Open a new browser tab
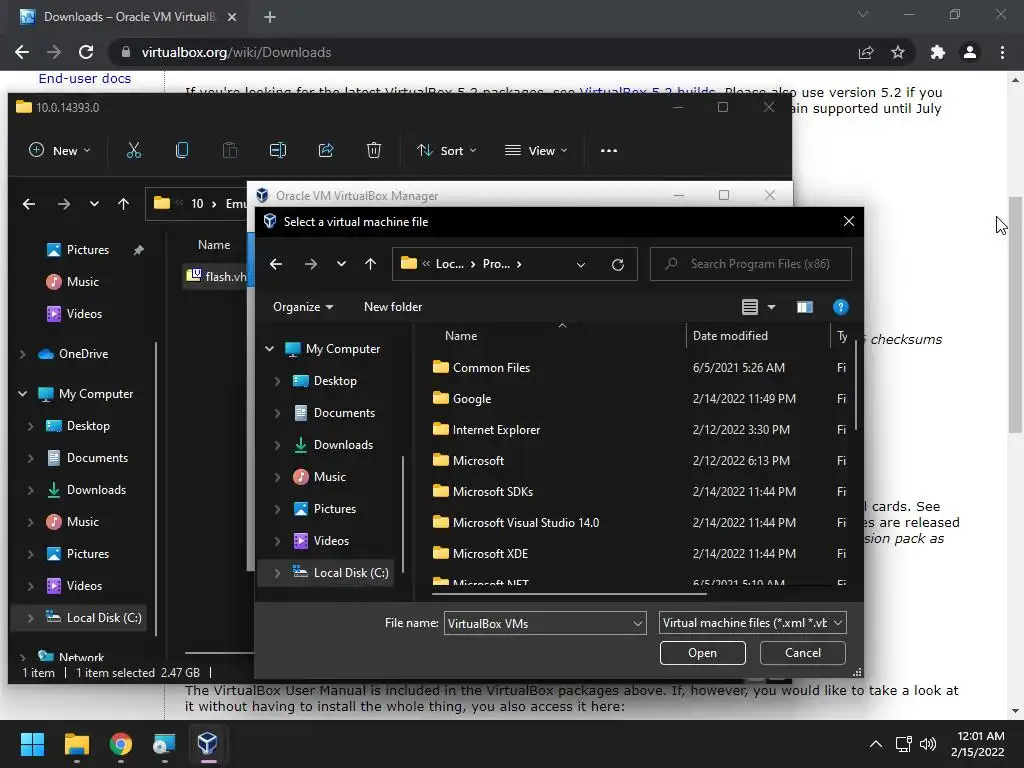The image size is (1024, 768). click(x=270, y=17)
